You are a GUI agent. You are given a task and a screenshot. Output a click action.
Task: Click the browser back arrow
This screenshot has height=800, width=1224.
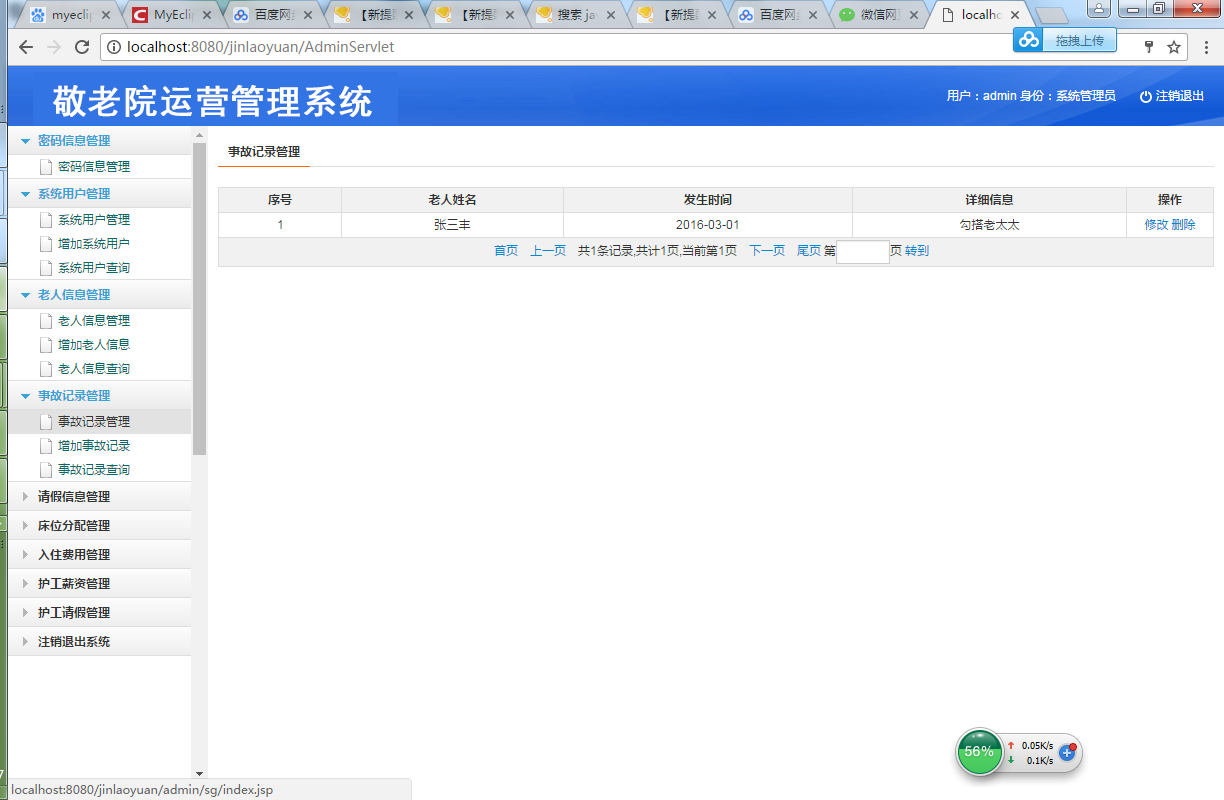pos(26,47)
